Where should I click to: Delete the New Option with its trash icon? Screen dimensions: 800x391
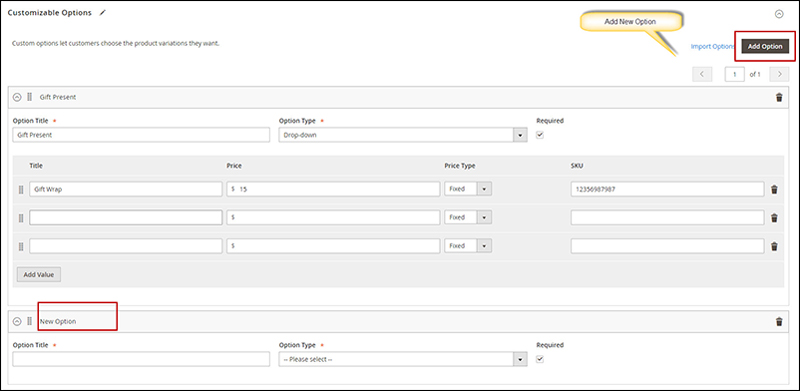[x=779, y=322]
